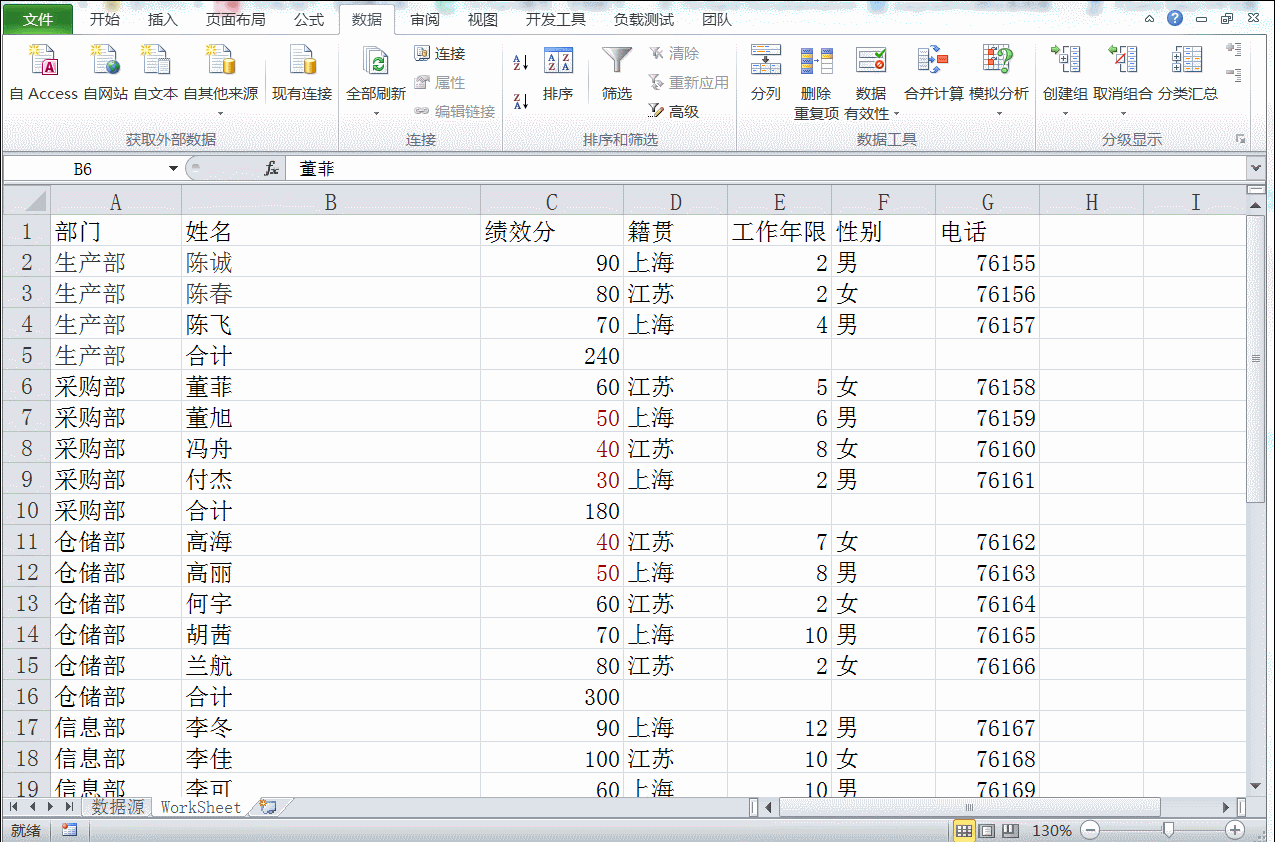Click the insert new worksheet tab icon
This screenshot has height=842, width=1275.
point(267,806)
